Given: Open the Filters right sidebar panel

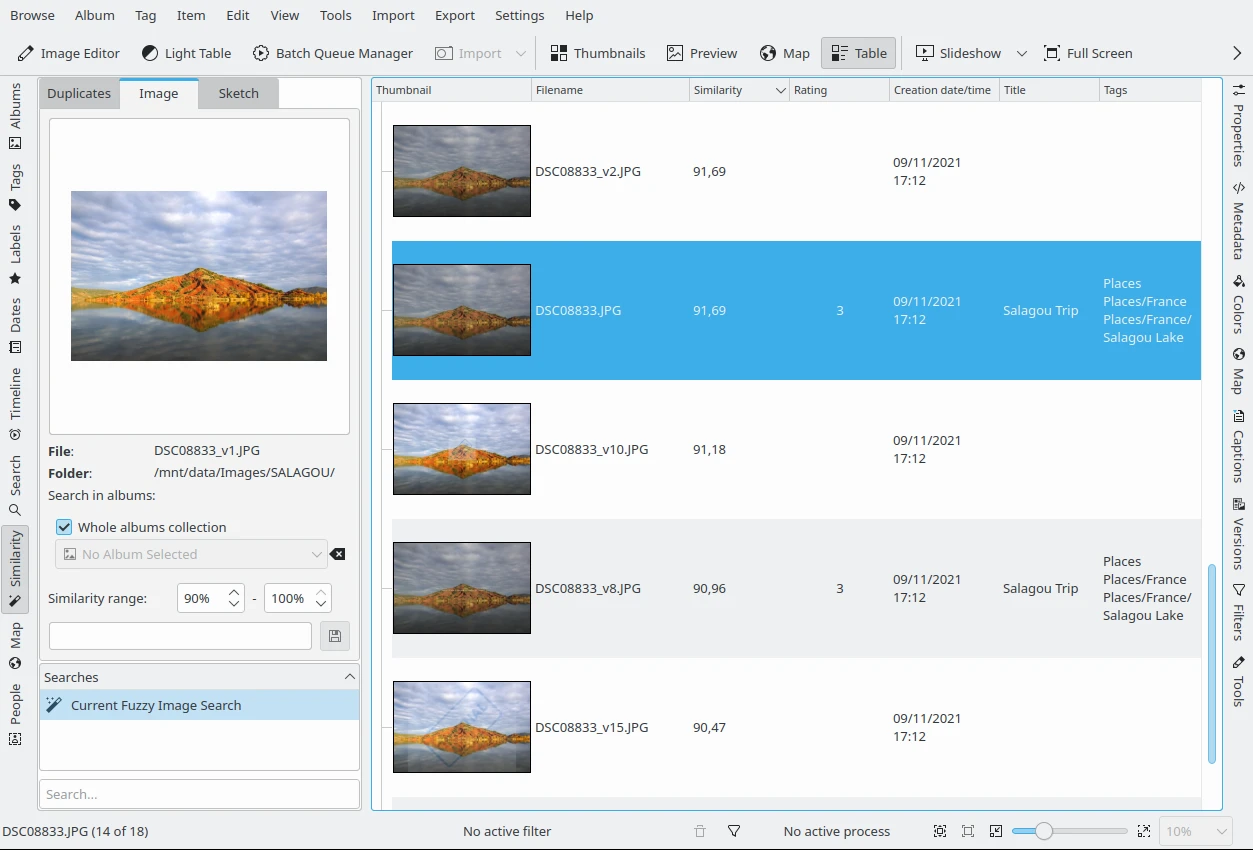Looking at the screenshot, I should point(1238,612).
